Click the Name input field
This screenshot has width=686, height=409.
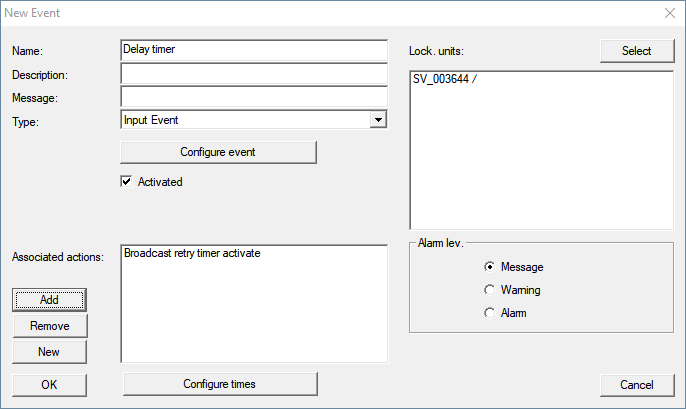[x=253, y=50]
